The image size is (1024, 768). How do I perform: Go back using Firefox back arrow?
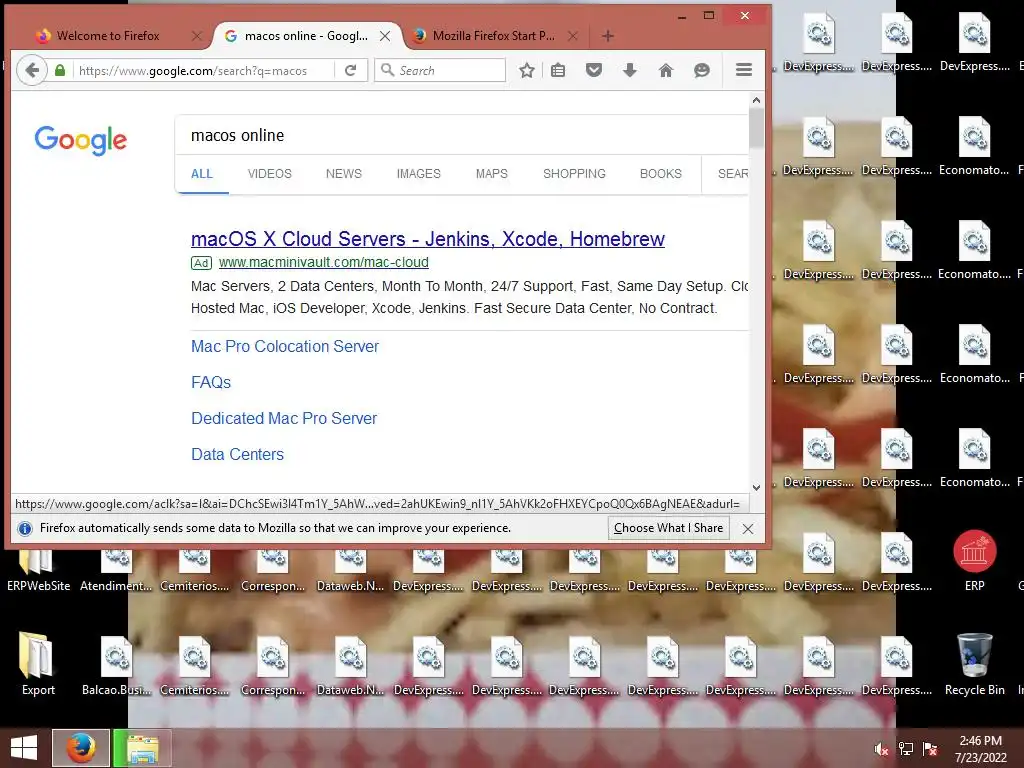click(31, 71)
